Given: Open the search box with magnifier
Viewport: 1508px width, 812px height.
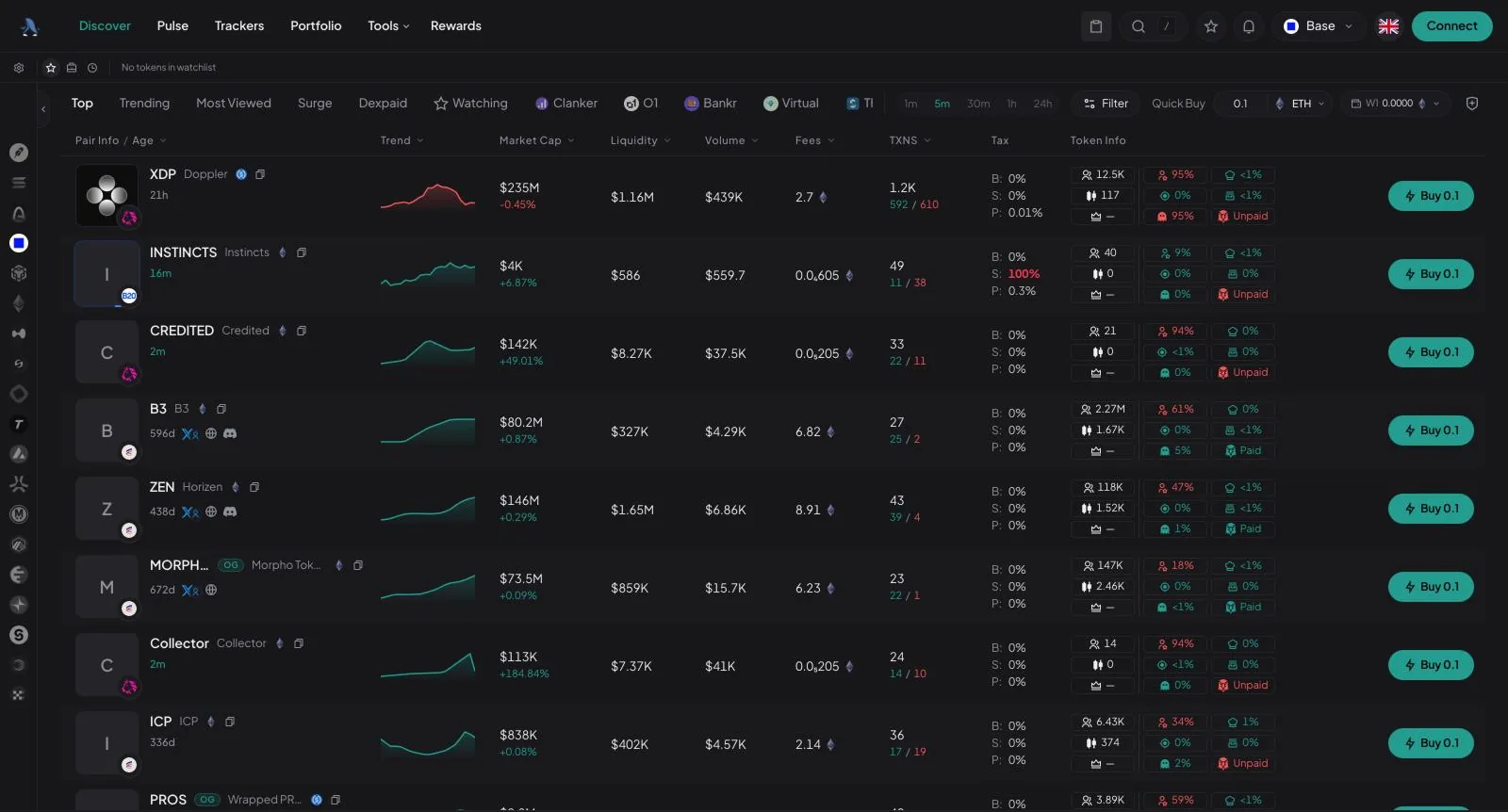Looking at the screenshot, I should pos(1153,26).
